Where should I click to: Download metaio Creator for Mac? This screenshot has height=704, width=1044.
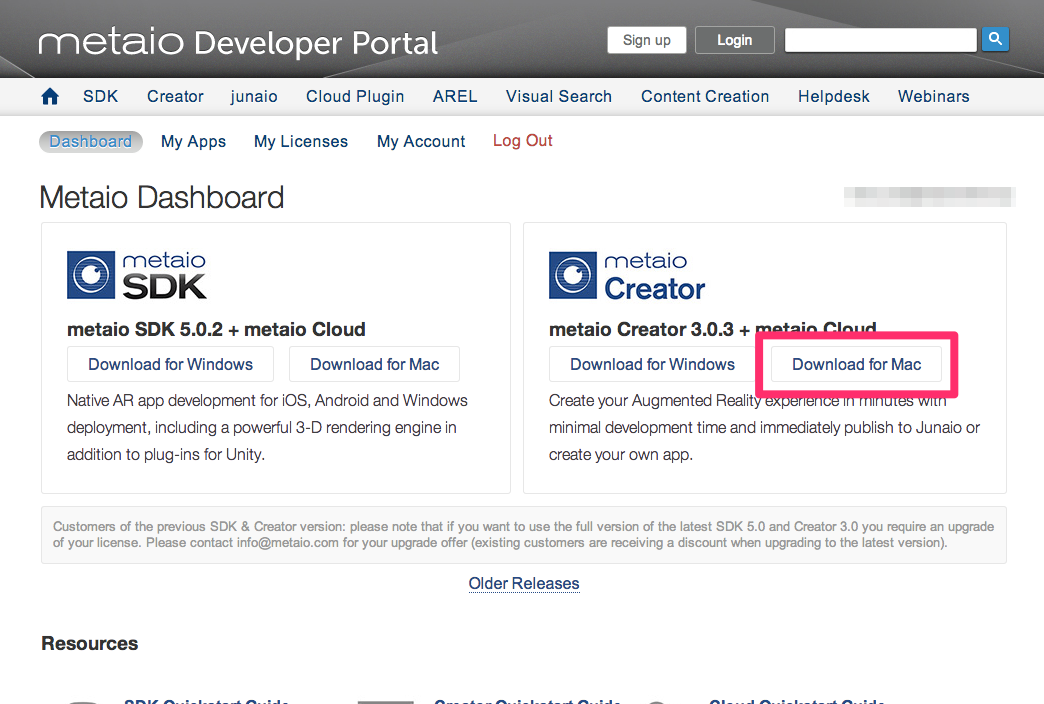pyautogui.click(x=856, y=364)
